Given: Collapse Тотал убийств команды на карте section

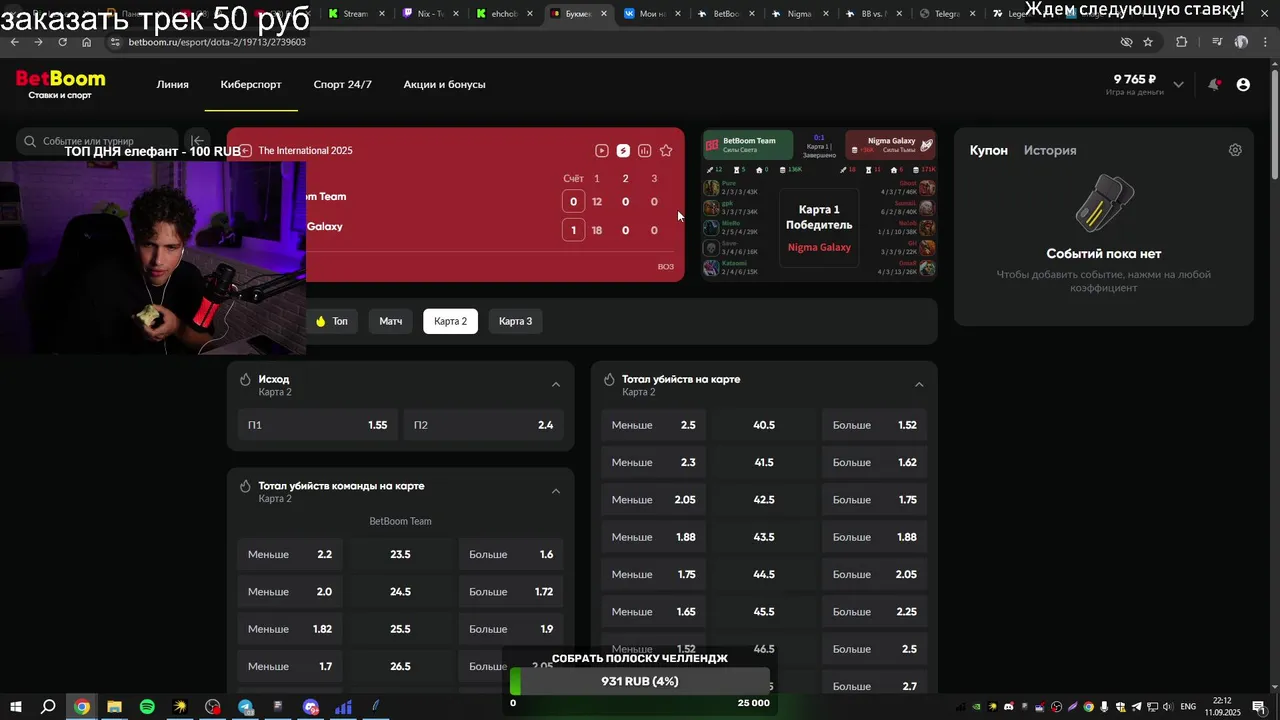Looking at the screenshot, I should (556, 491).
